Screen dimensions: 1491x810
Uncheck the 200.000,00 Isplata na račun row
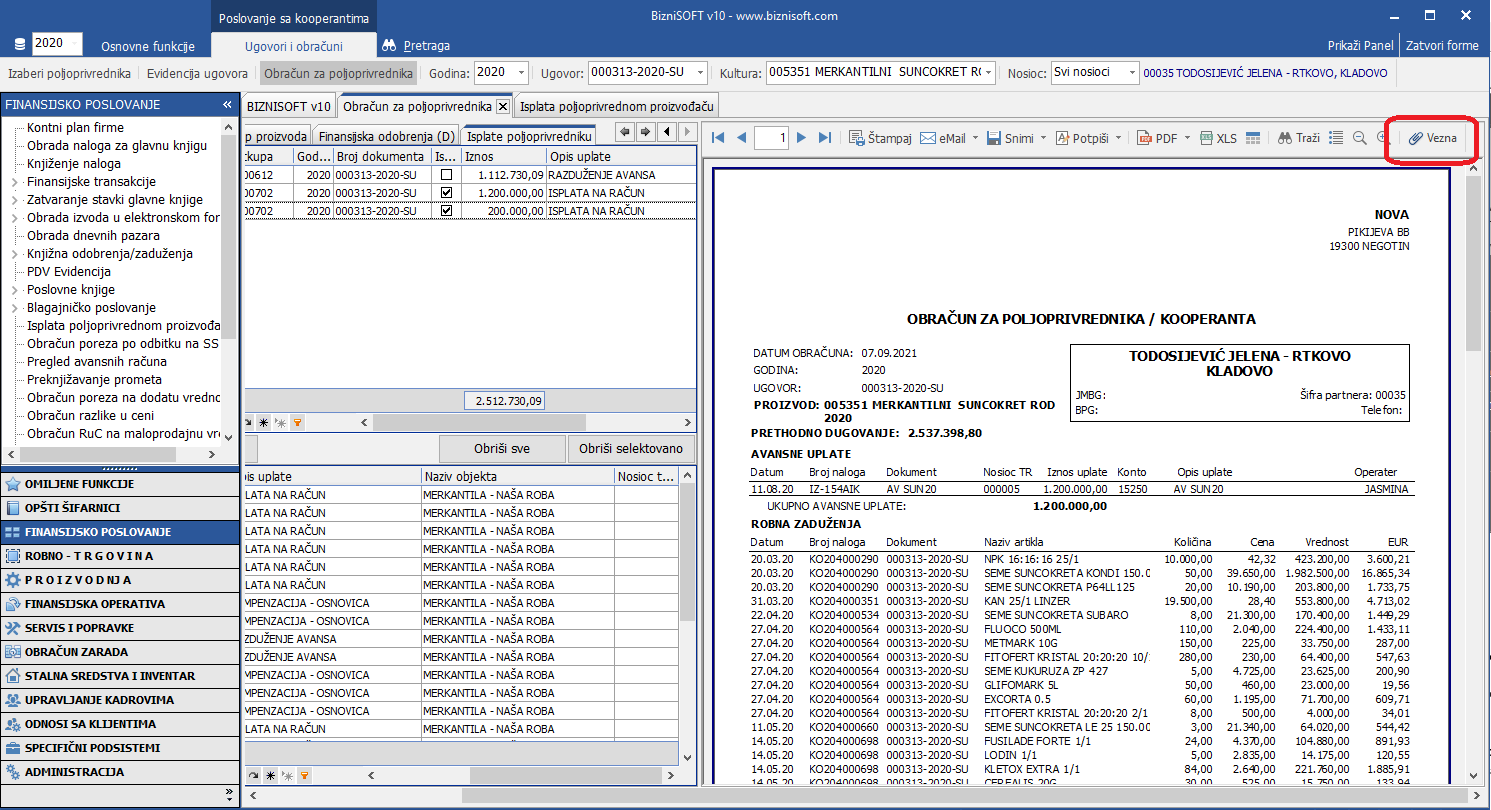coord(446,211)
